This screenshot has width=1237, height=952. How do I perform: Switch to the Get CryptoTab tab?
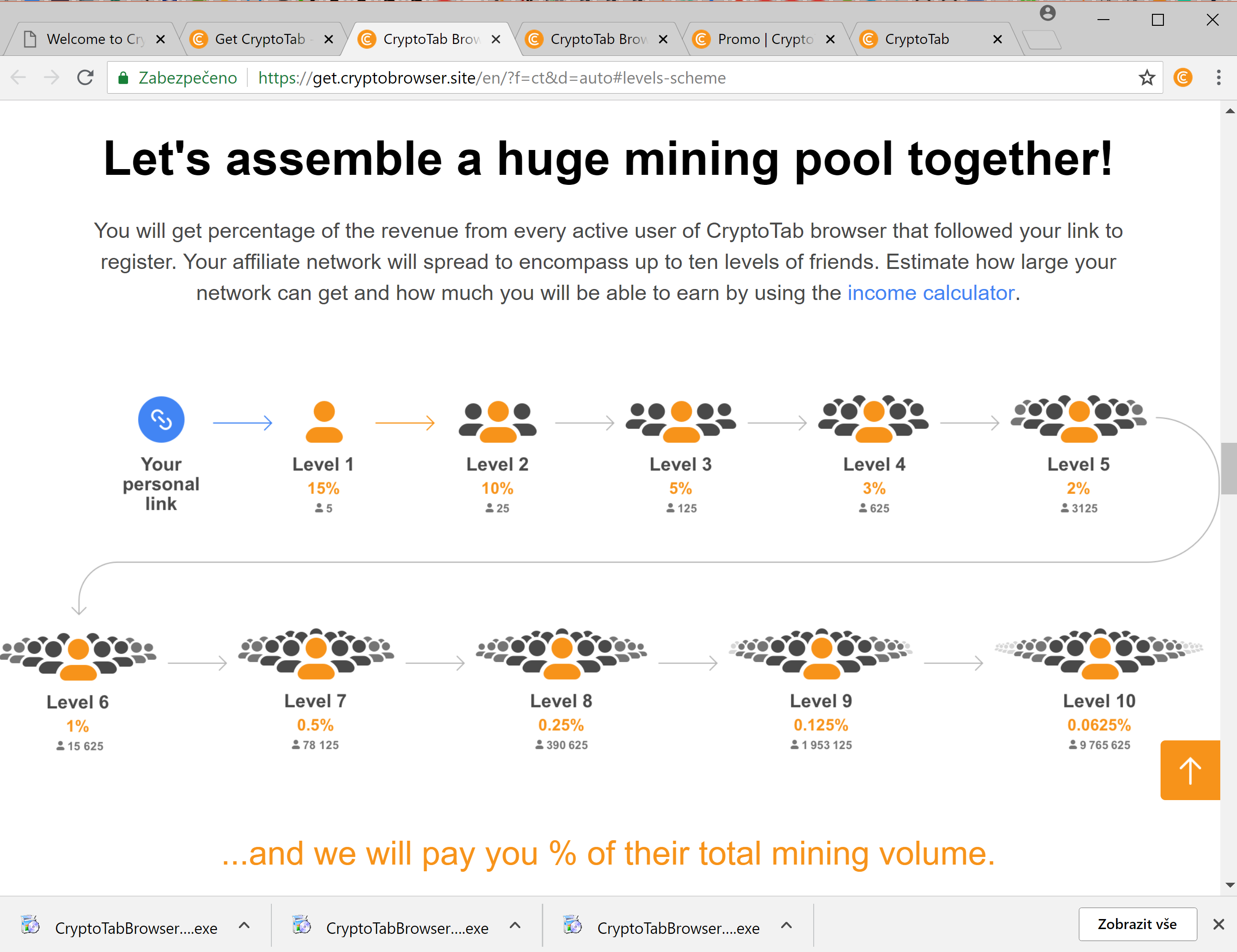pos(259,39)
